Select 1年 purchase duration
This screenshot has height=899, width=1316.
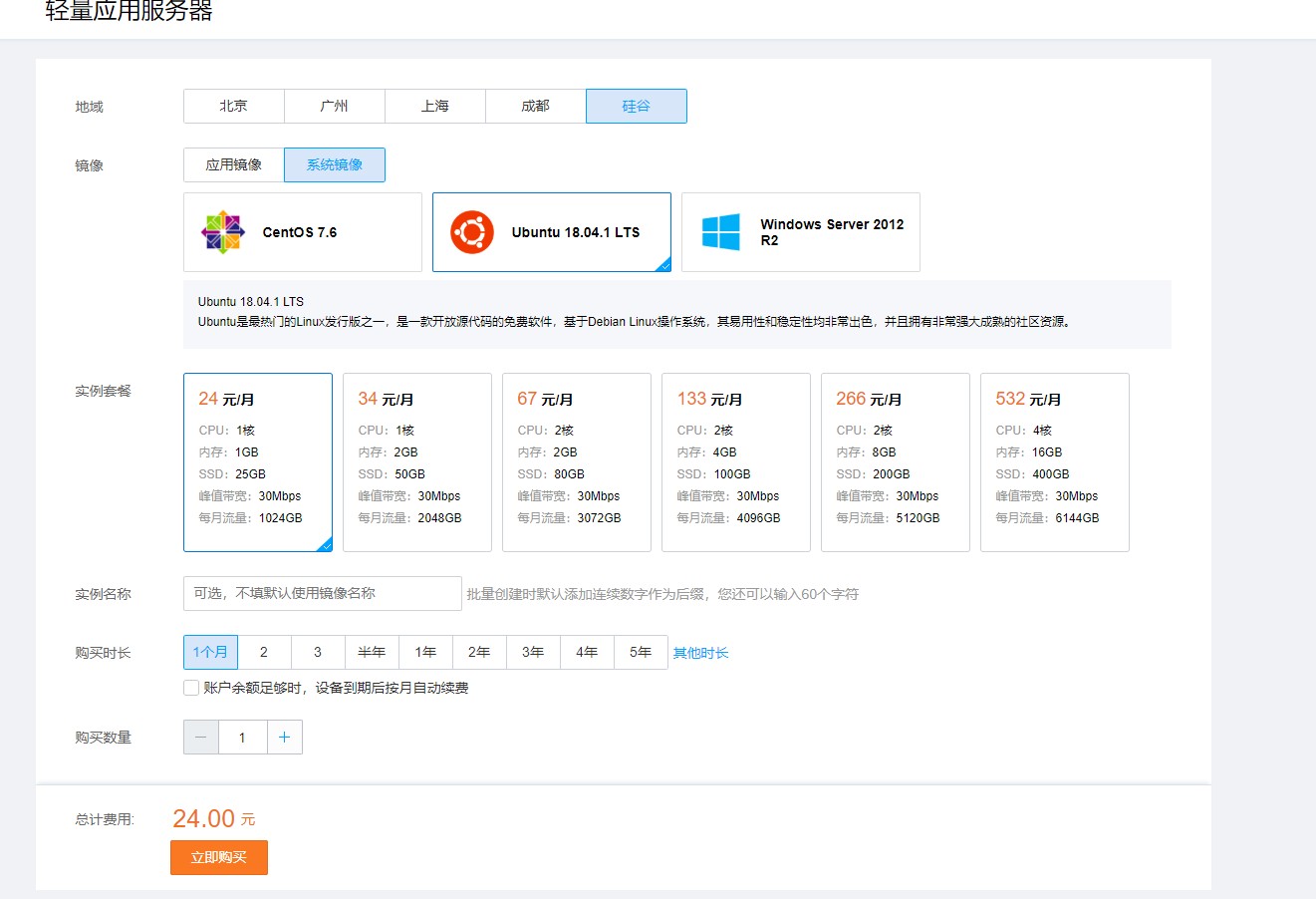pos(425,652)
